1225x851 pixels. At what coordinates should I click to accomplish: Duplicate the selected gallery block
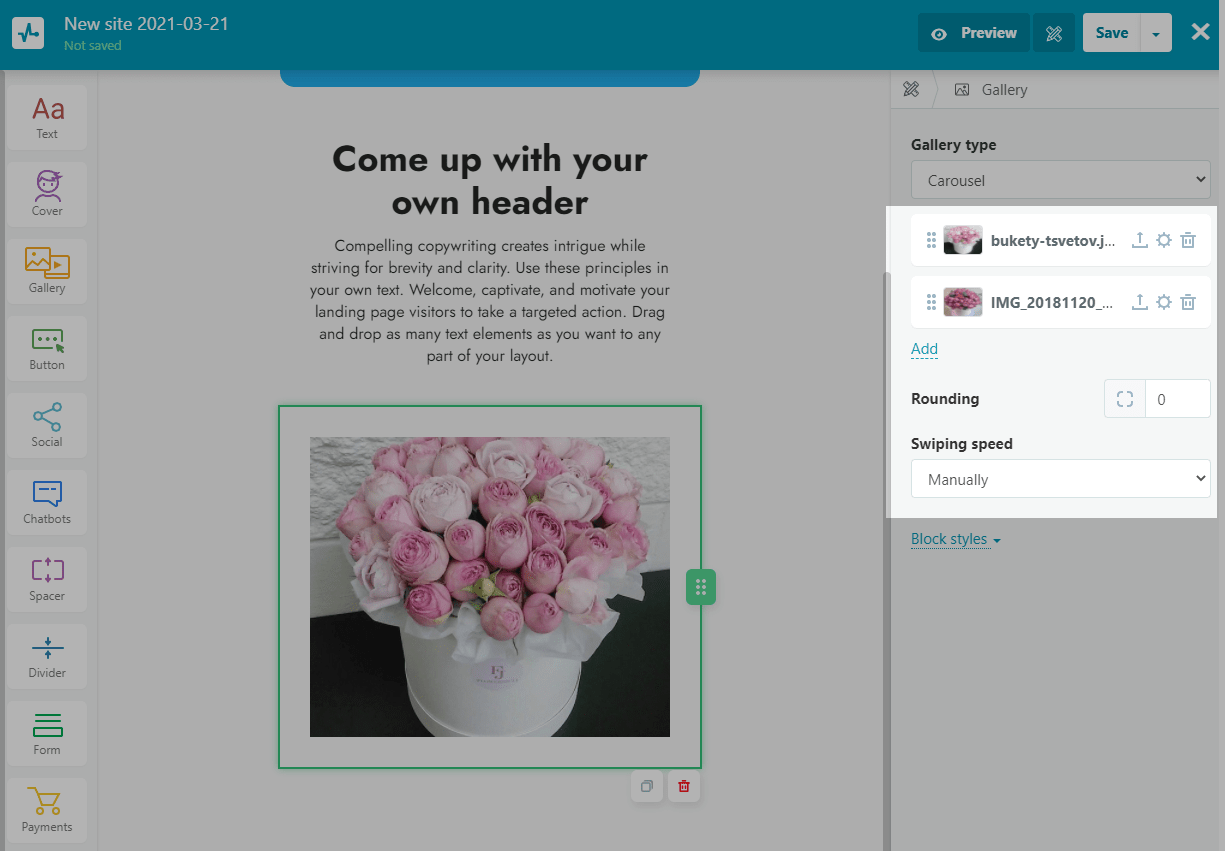pyautogui.click(x=647, y=786)
